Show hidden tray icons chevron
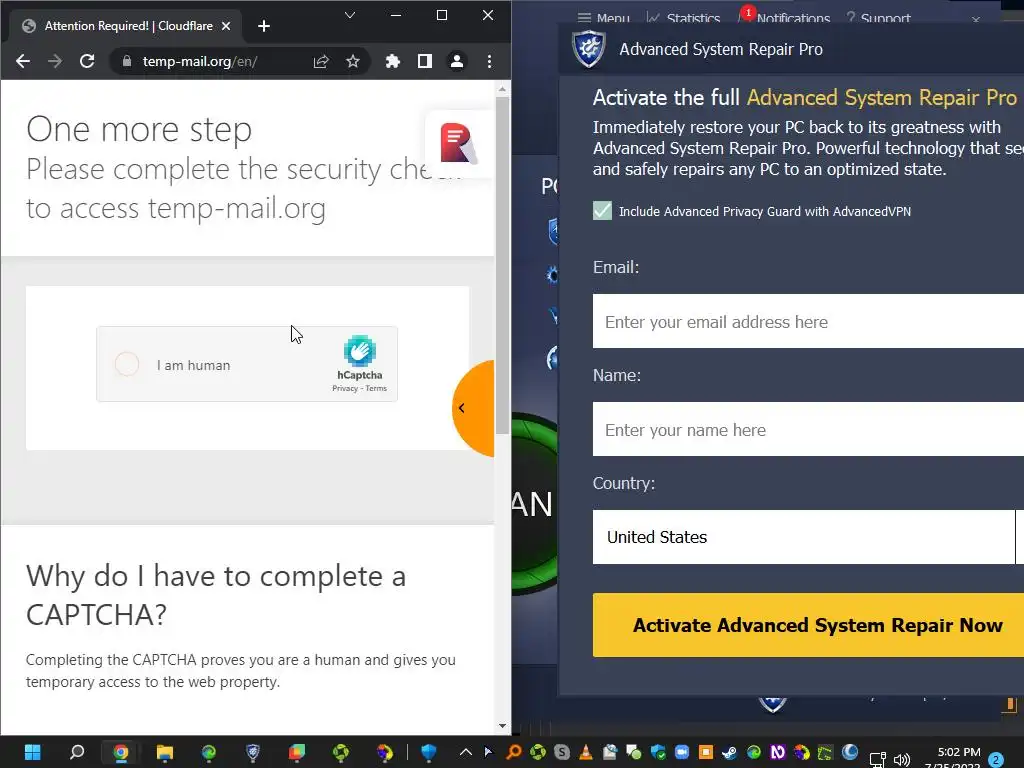Image resolution: width=1024 pixels, height=768 pixels. pyautogui.click(x=466, y=752)
